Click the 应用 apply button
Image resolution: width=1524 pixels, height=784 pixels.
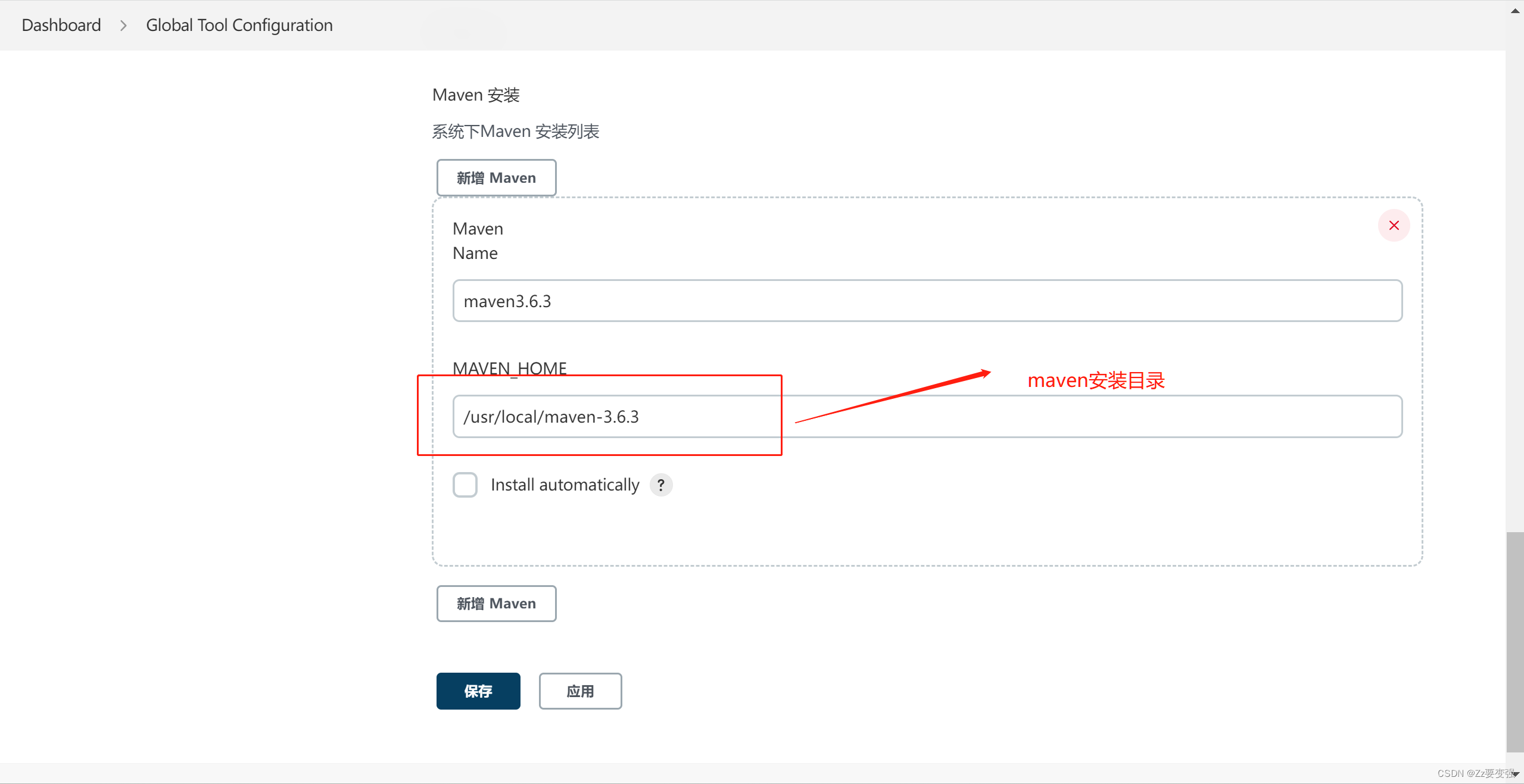pos(579,691)
